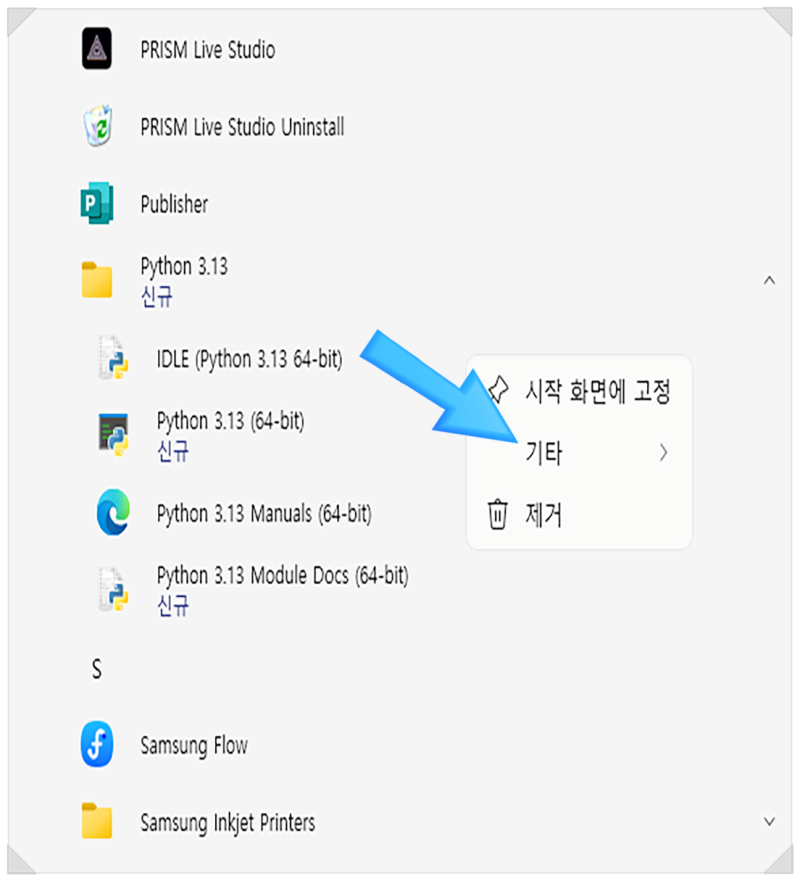Open the Publisher entry label

(x=174, y=204)
